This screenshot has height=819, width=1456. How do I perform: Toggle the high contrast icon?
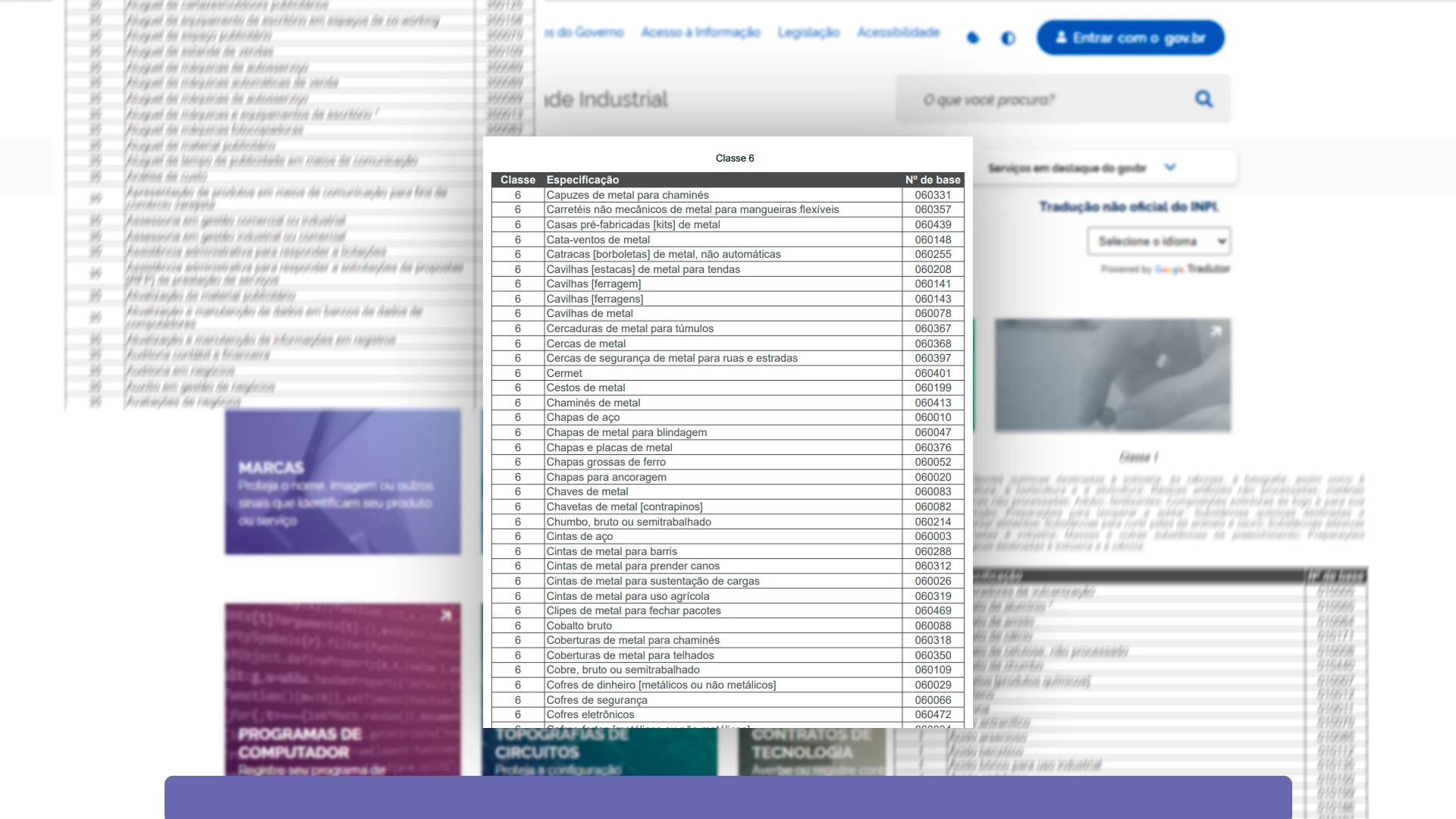1008,38
